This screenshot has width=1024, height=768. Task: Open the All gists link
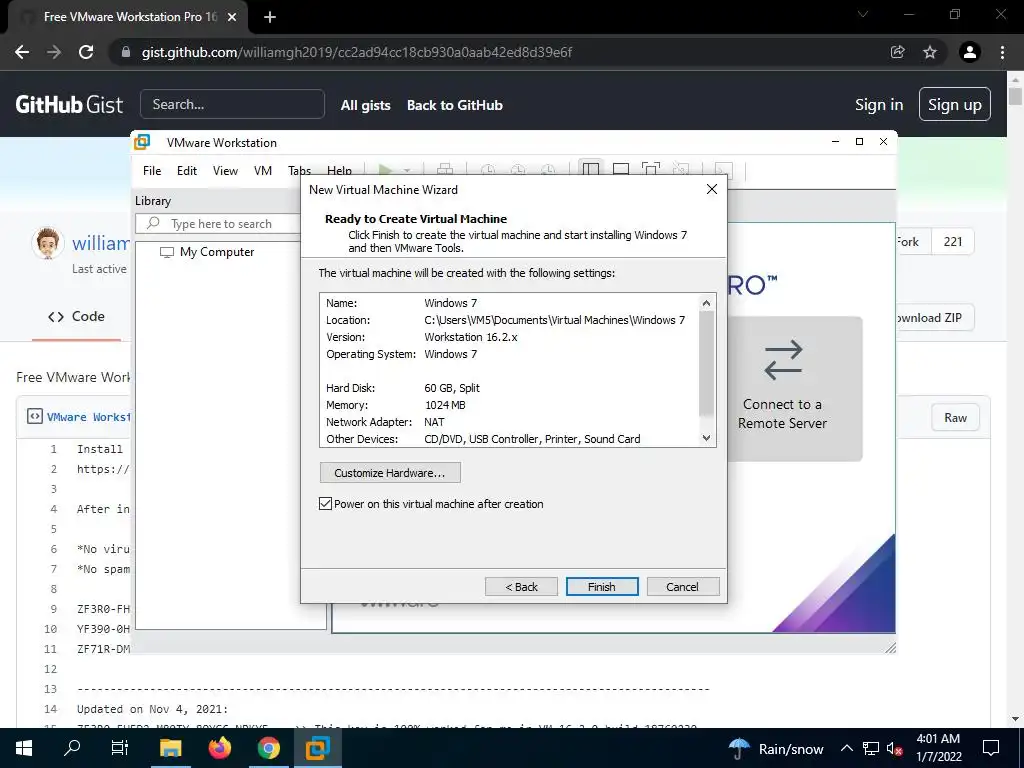366,105
